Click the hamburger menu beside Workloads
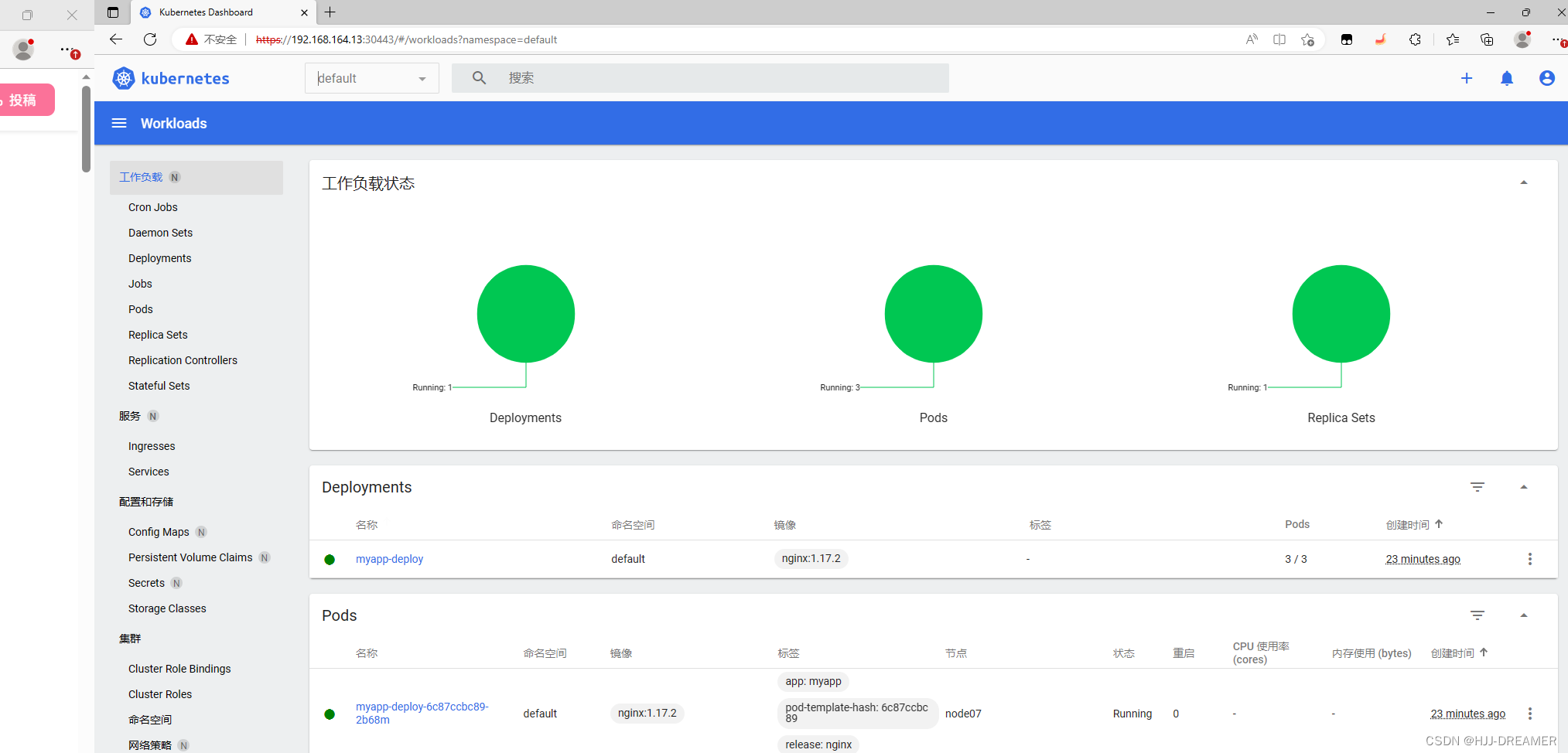The height and width of the screenshot is (753, 1568). point(119,123)
